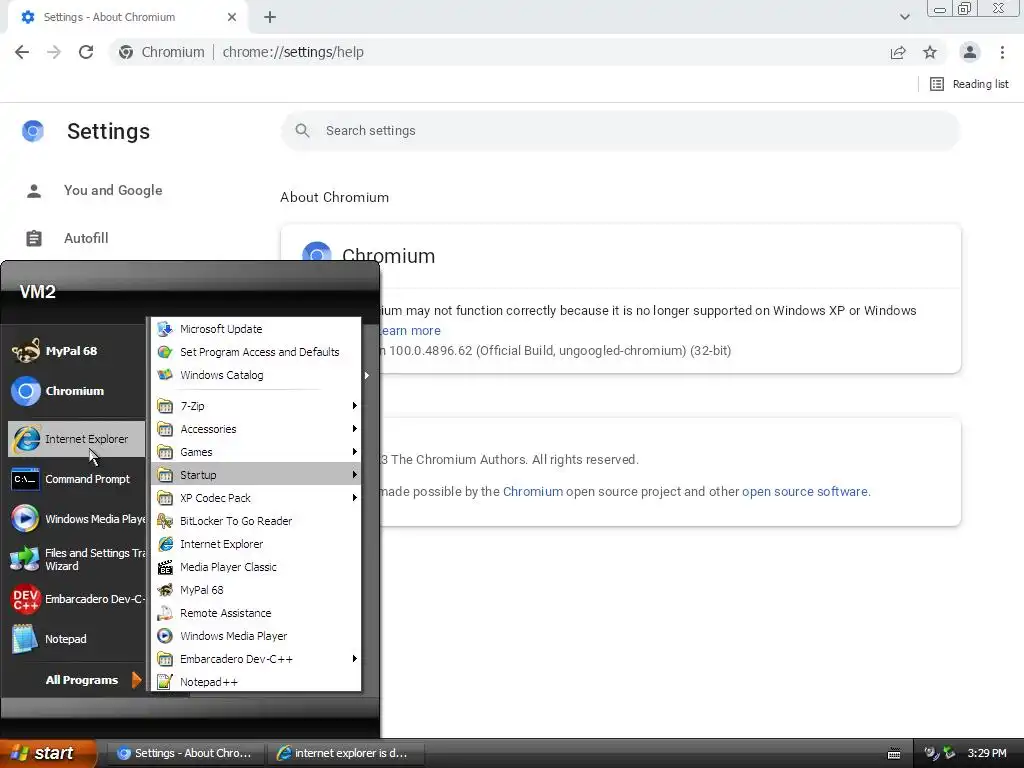The image size is (1024, 768).
Task: Switch to internet explorer taskbar window
Action: (345, 753)
